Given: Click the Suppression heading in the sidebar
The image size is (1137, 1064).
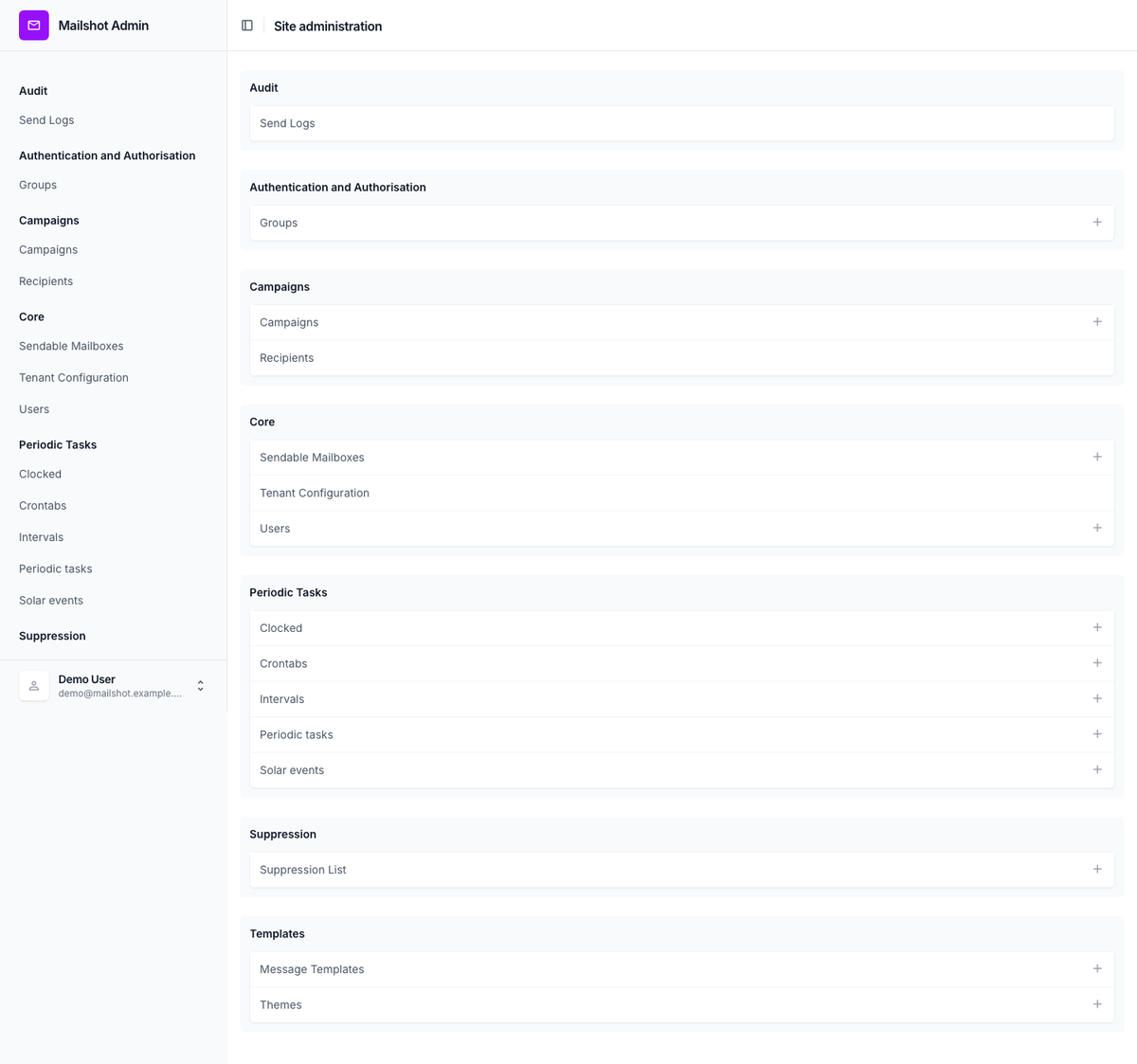Looking at the screenshot, I should (52, 636).
